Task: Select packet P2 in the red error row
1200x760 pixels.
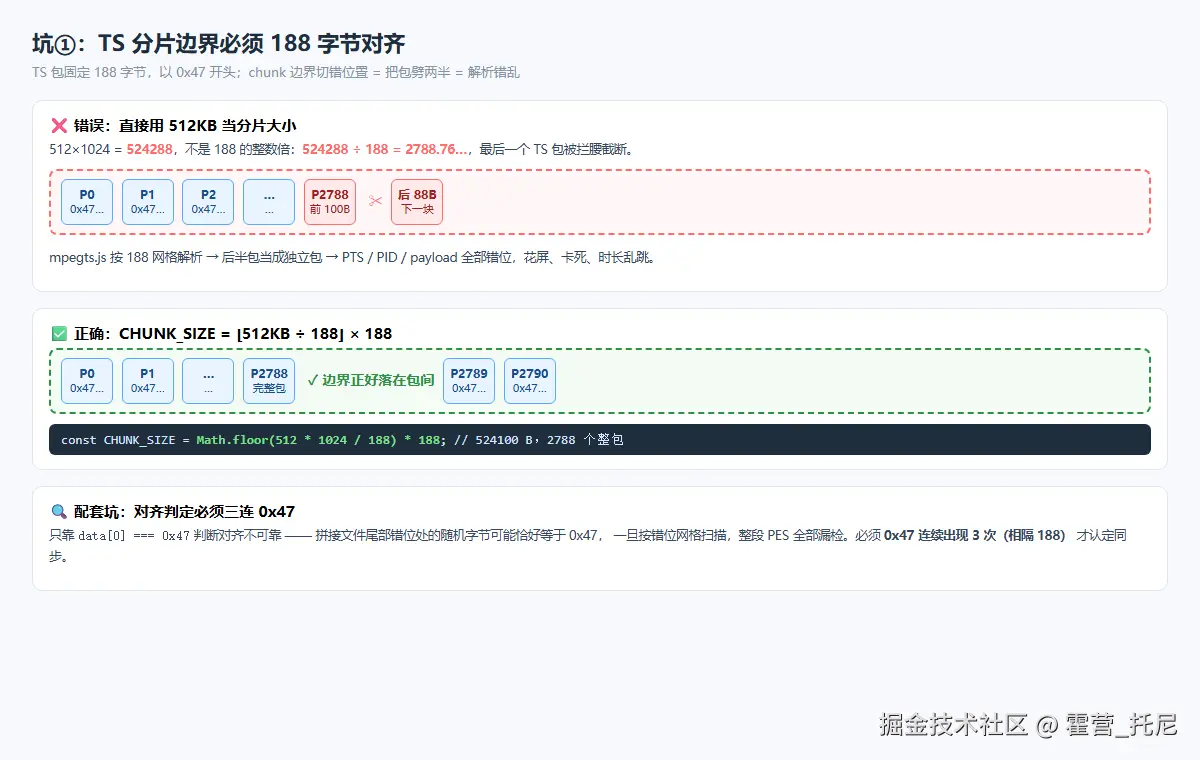Action: point(208,202)
